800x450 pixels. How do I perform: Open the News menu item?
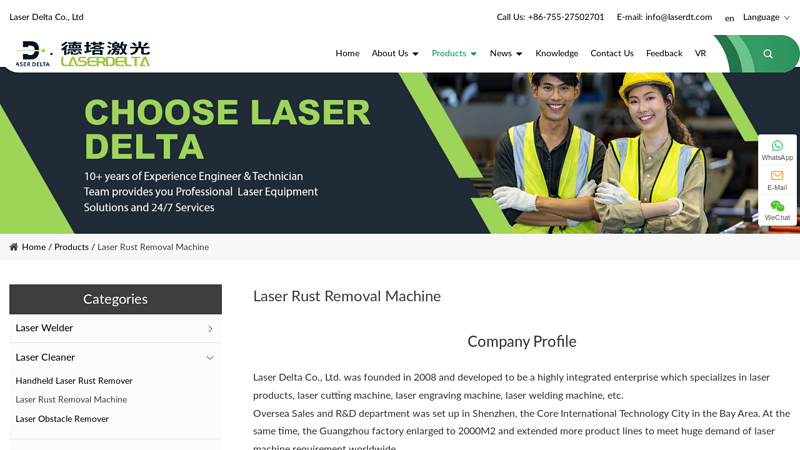point(501,54)
